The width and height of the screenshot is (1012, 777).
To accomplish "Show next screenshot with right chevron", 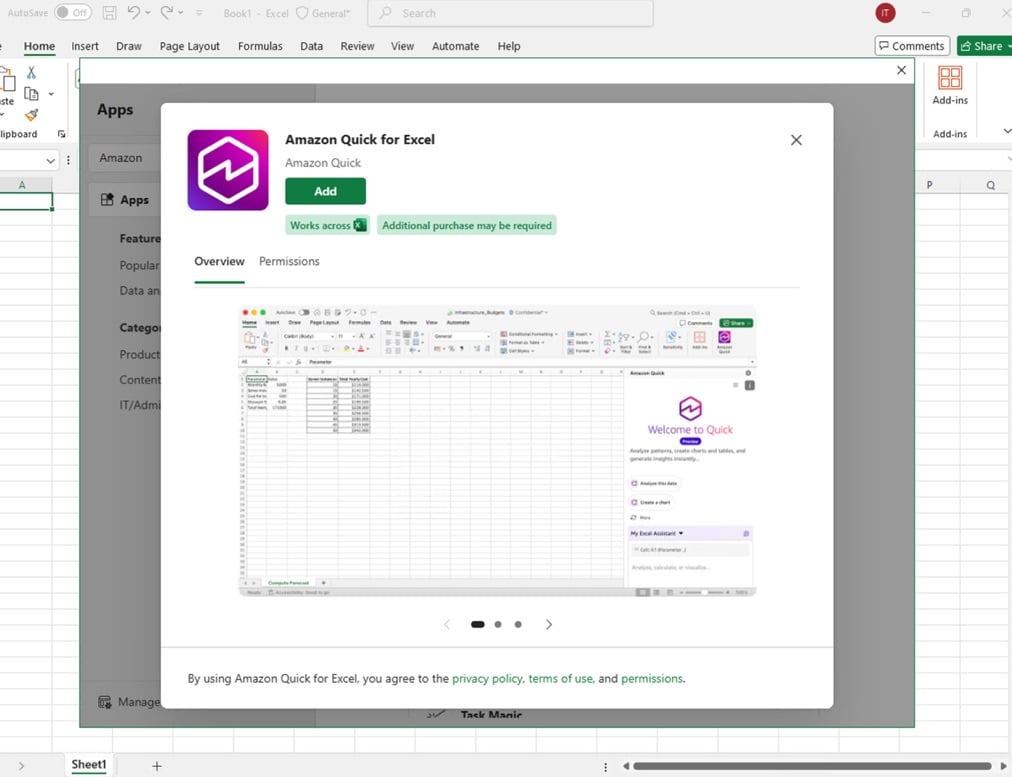I will [x=549, y=624].
